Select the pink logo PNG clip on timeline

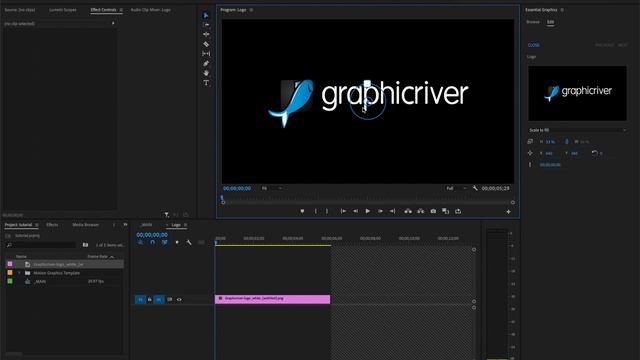coord(273,299)
